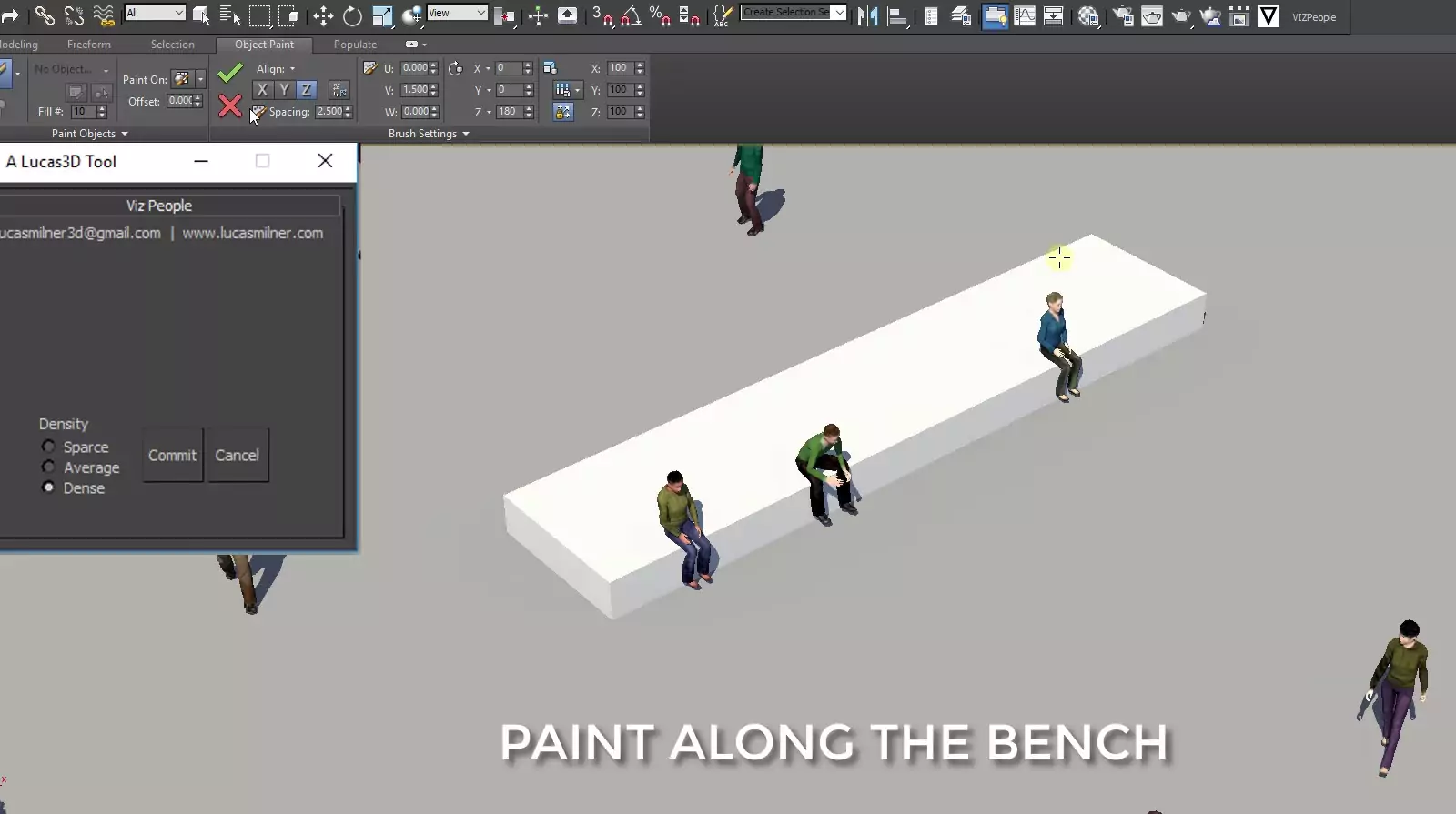Click the green checkmark commit paint icon
The width and height of the screenshot is (1456, 814).
pos(230,73)
